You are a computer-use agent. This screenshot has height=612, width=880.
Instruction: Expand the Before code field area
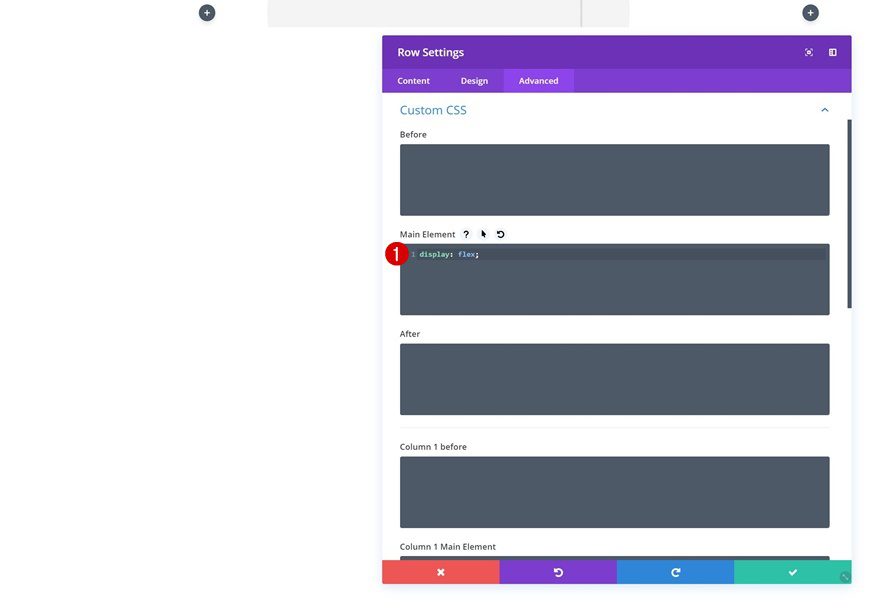(x=614, y=179)
